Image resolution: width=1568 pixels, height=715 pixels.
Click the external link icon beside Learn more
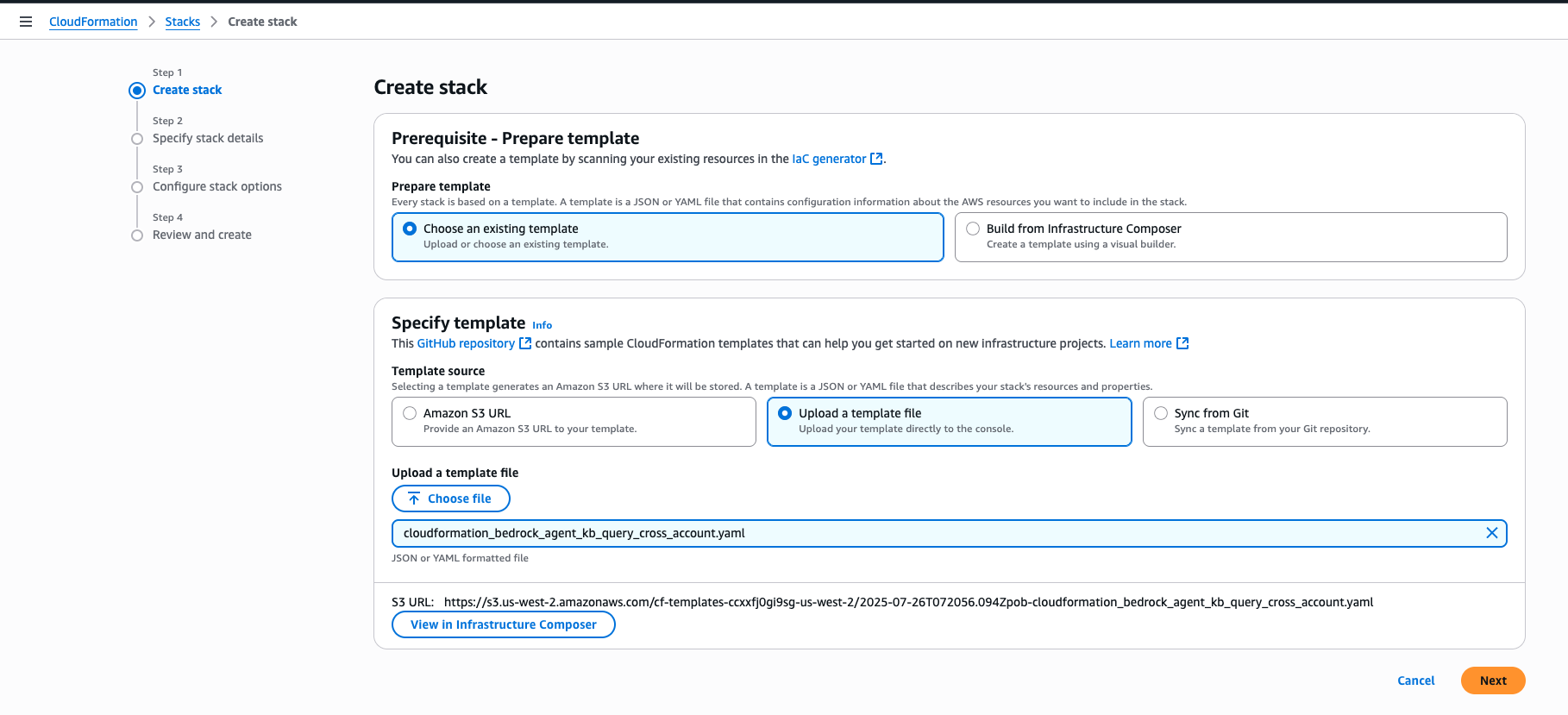(1182, 343)
